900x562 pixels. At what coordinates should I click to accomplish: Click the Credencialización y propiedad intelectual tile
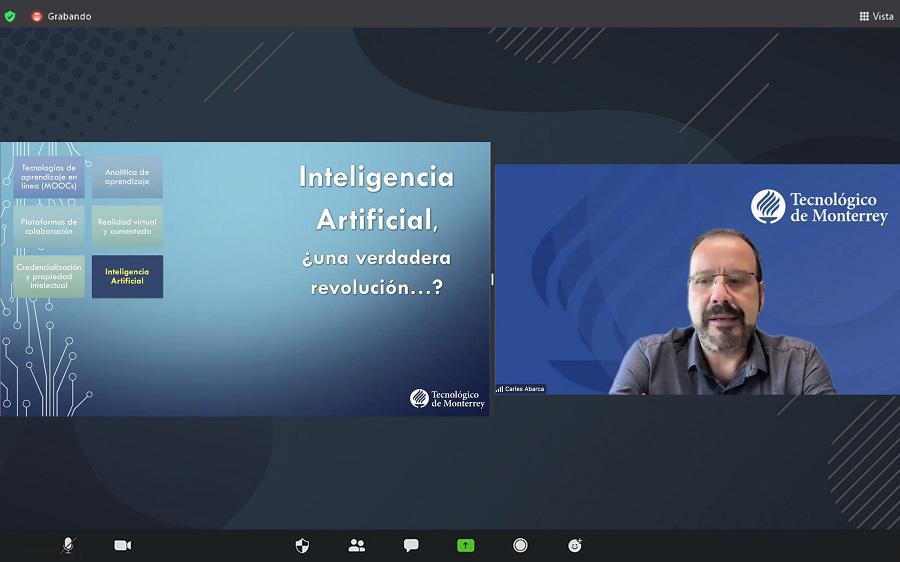point(49,276)
